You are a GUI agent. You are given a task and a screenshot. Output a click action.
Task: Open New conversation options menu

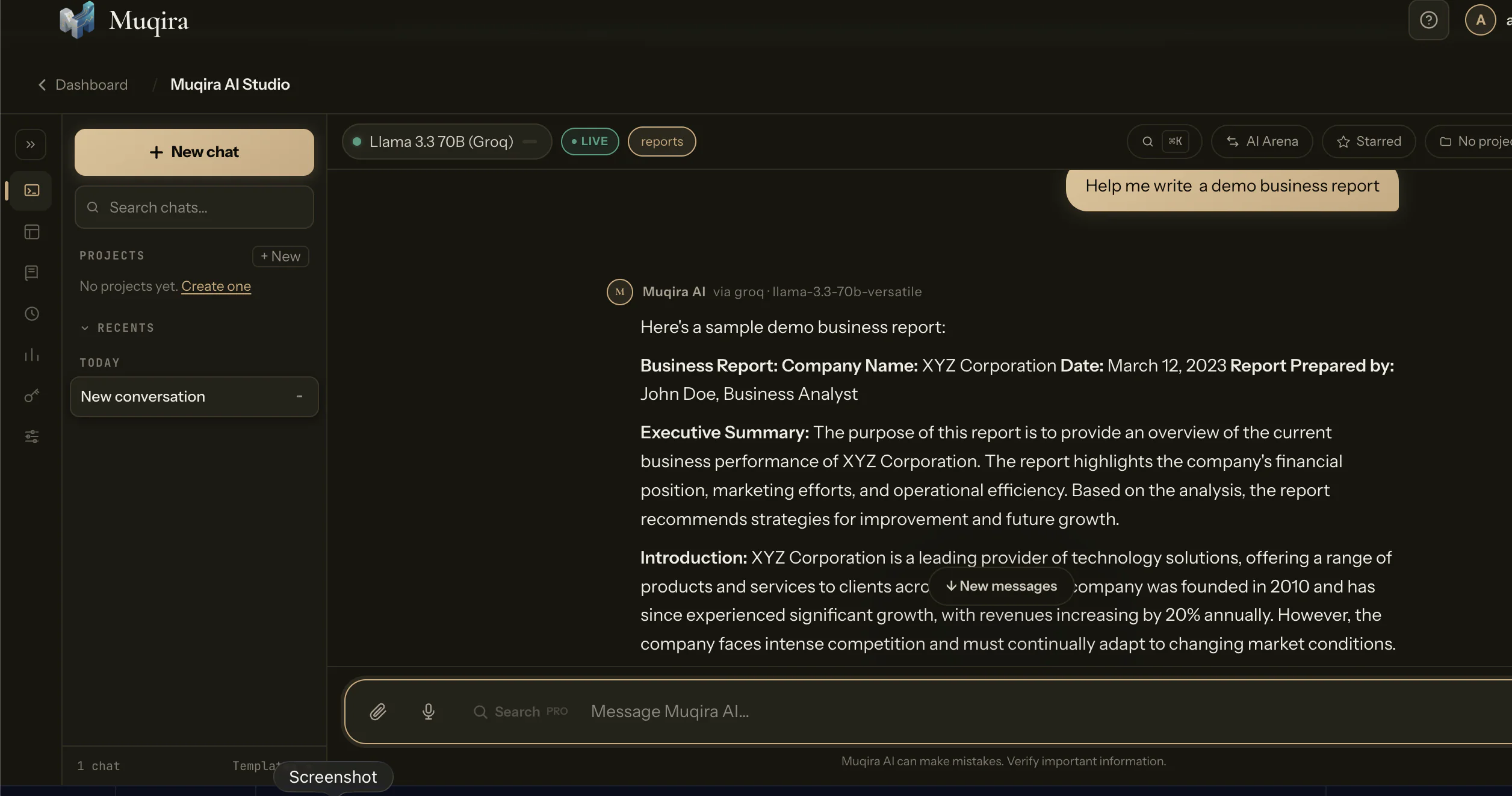pos(299,396)
